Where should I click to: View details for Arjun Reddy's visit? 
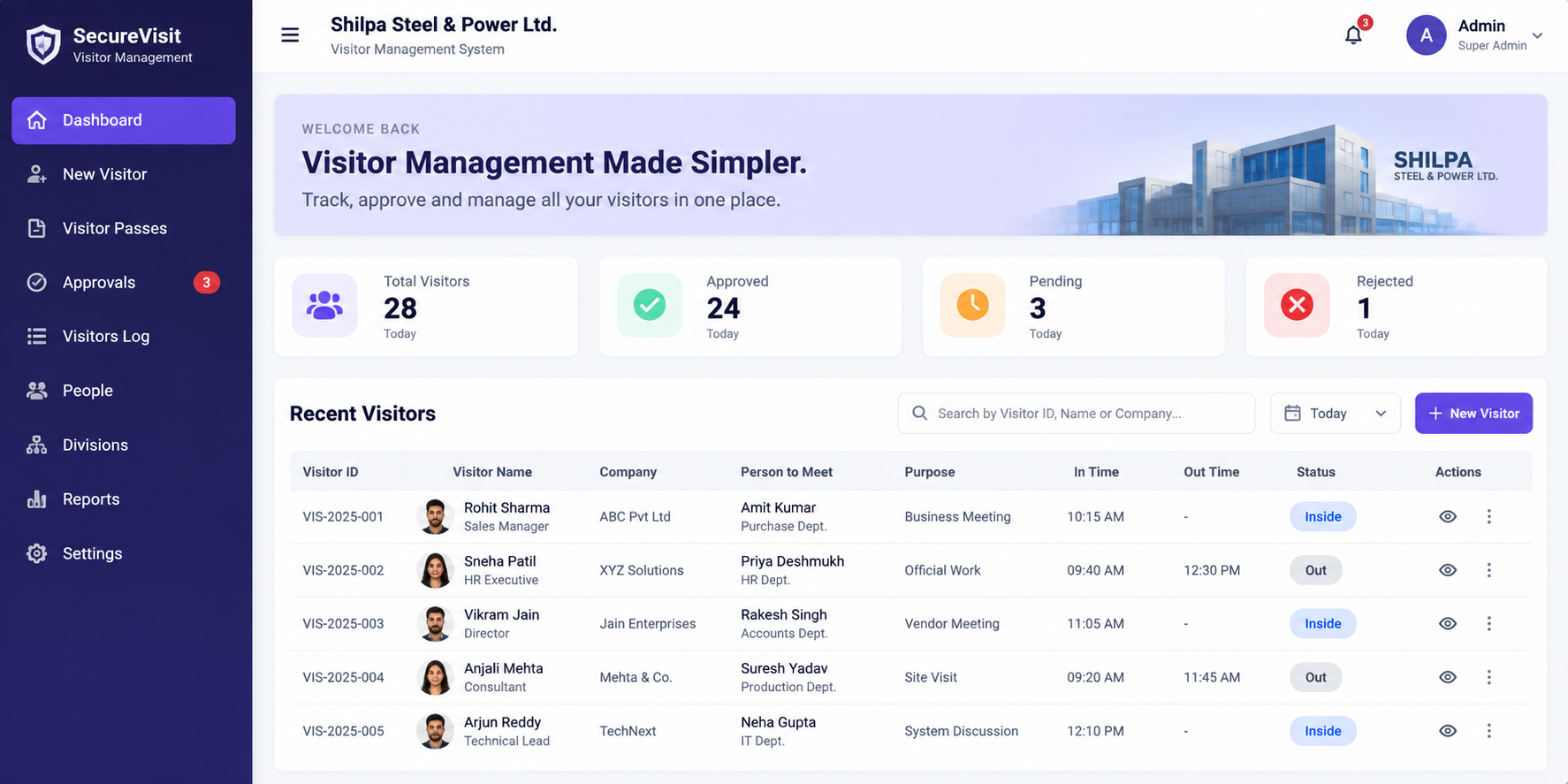pos(1448,731)
